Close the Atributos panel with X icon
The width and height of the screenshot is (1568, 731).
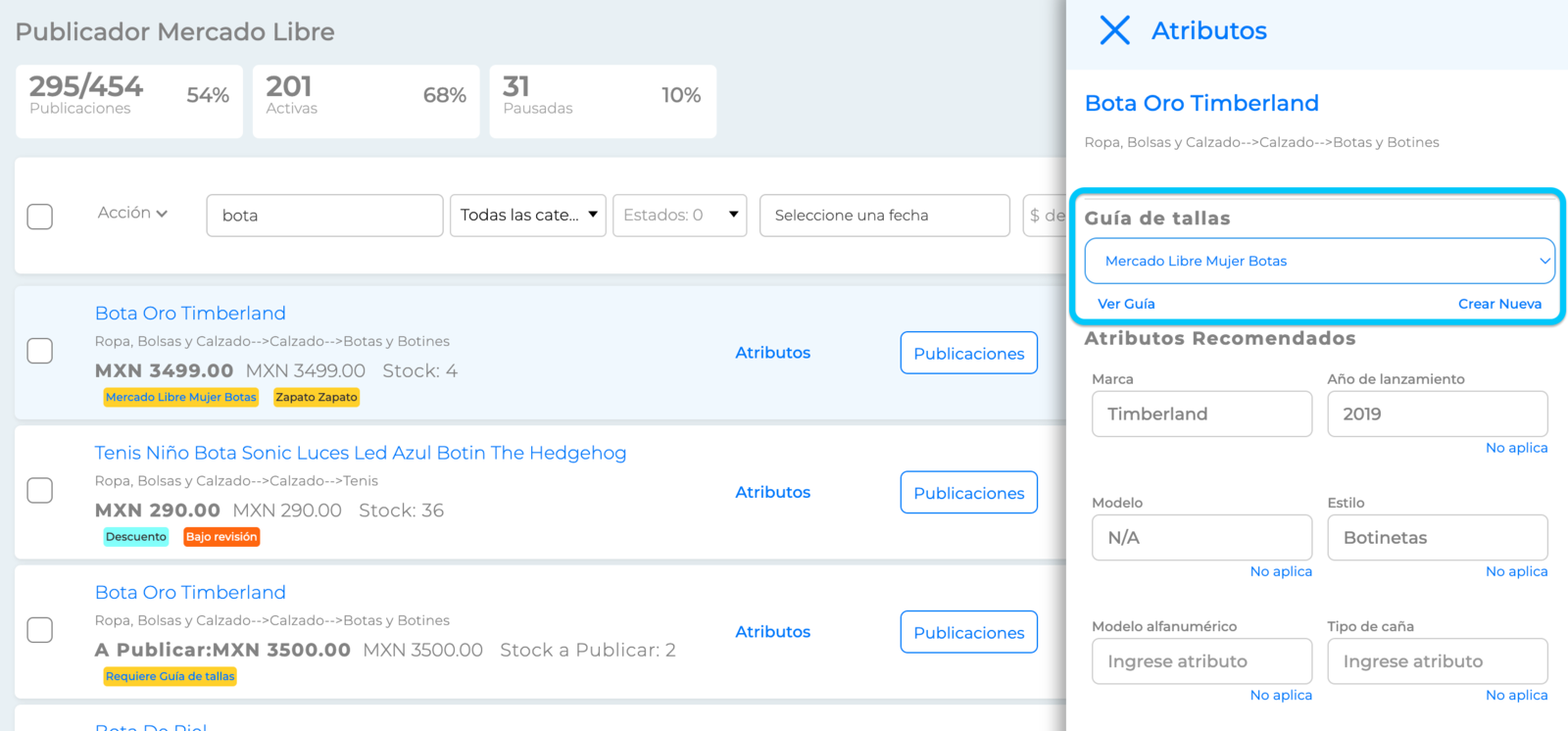pos(1114,30)
